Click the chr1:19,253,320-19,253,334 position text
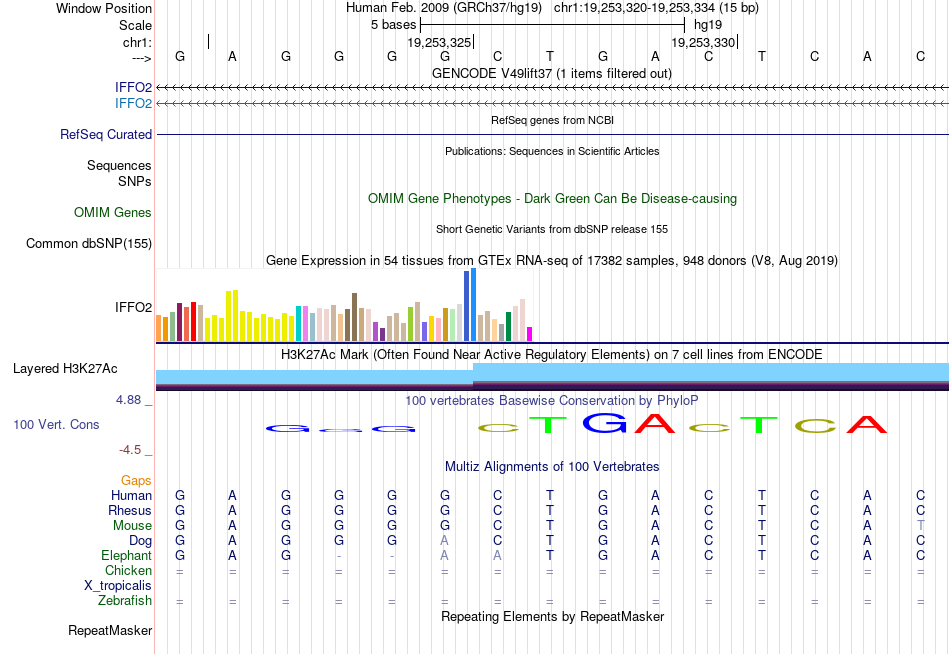950x654 pixels. click(656, 8)
